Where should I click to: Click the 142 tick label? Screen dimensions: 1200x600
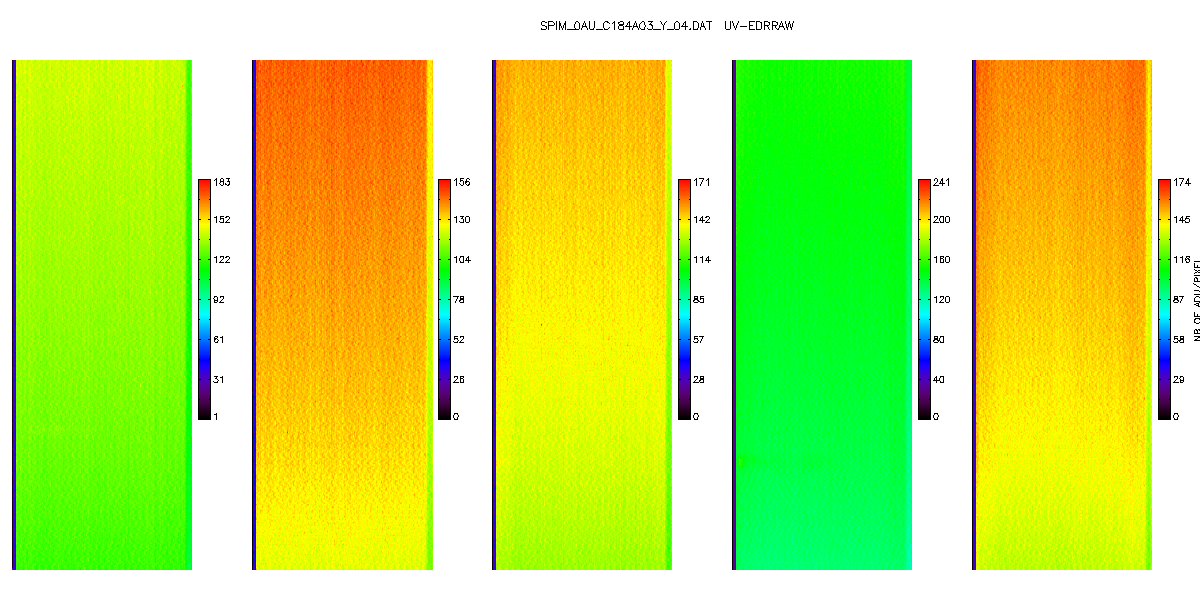pos(703,220)
